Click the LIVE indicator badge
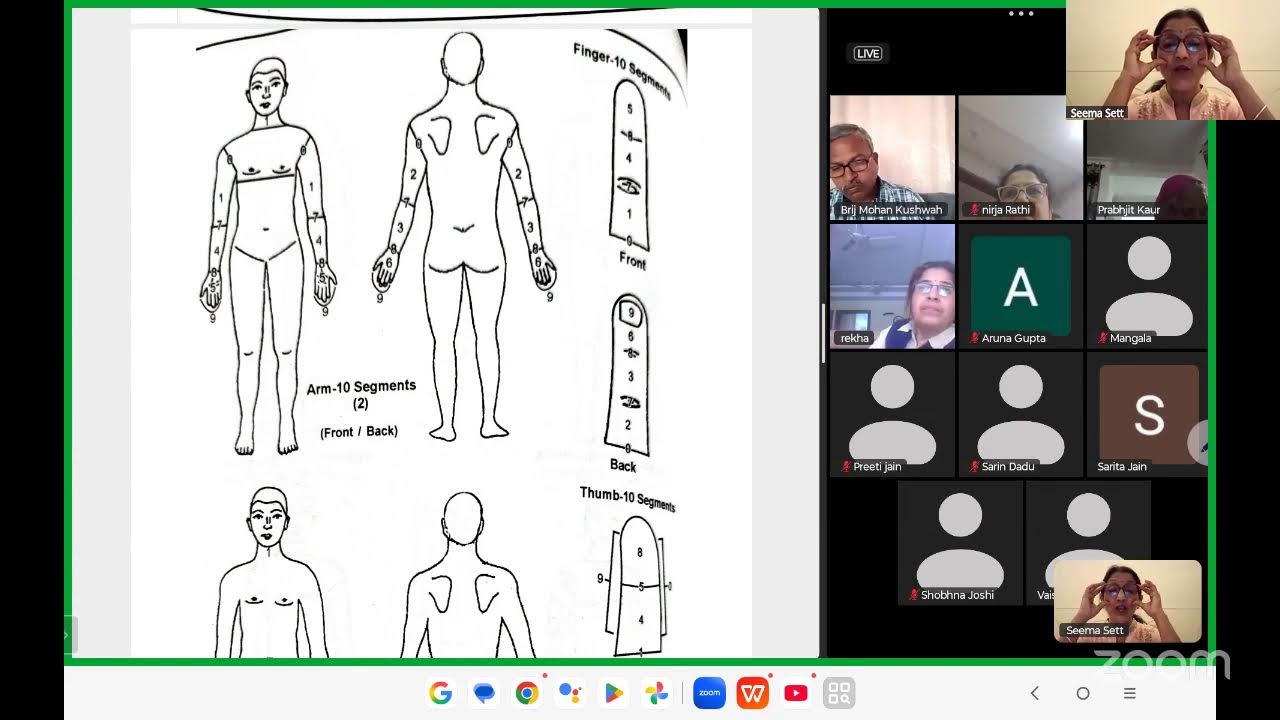The height and width of the screenshot is (720, 1280). coord(868,53)
